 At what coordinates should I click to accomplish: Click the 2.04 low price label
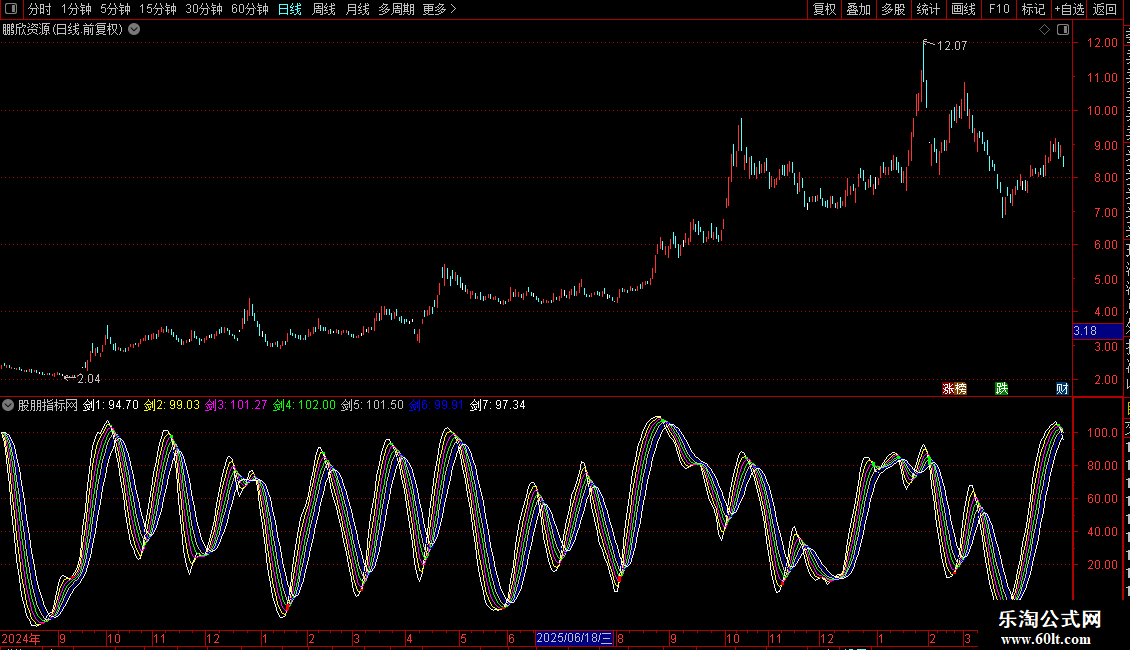coord(89,379)
